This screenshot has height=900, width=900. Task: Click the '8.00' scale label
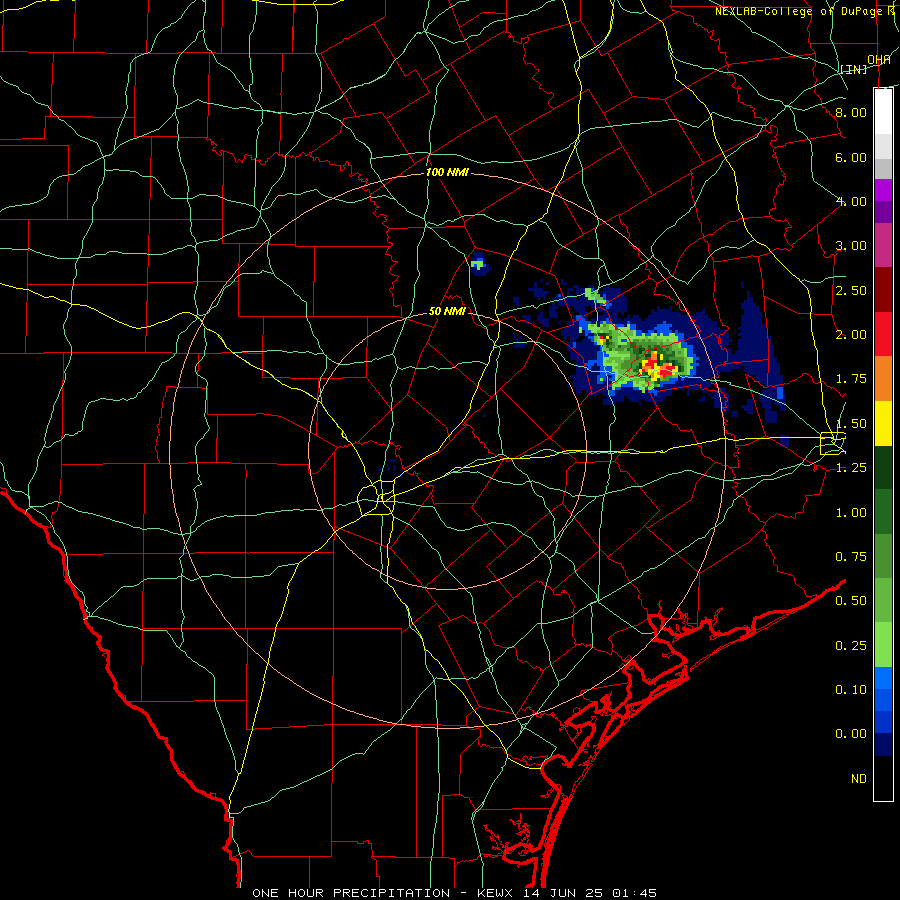pos(851,112)
